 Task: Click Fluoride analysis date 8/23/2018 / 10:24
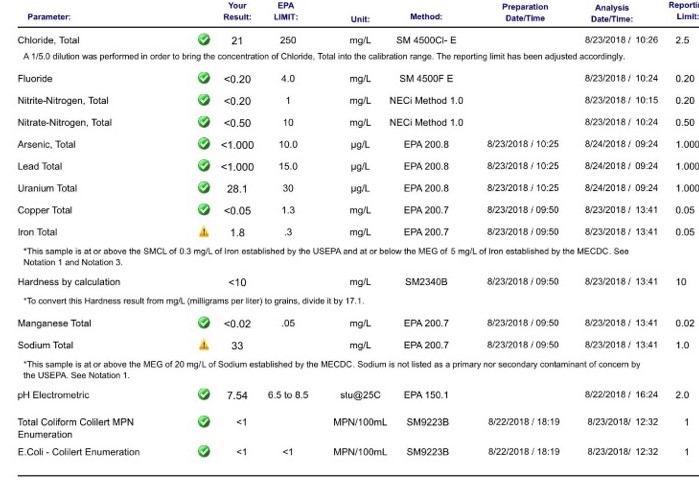(x=621, y=78)
